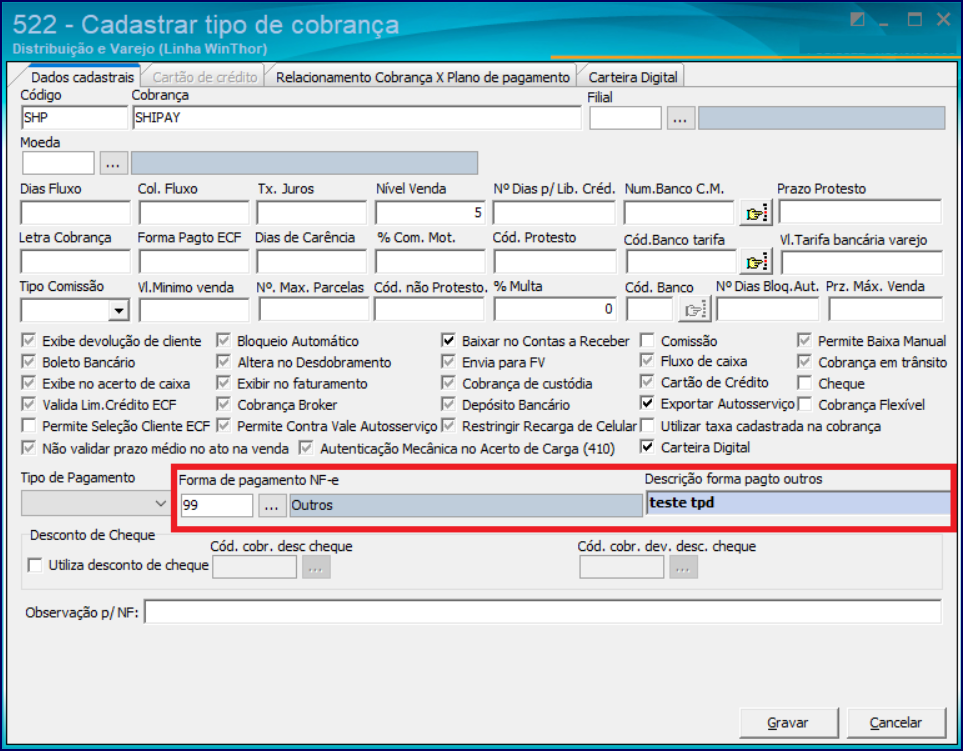Click the Cobrança field containing SHIPAY
This screenshot has width=963, height=751.
357,117
